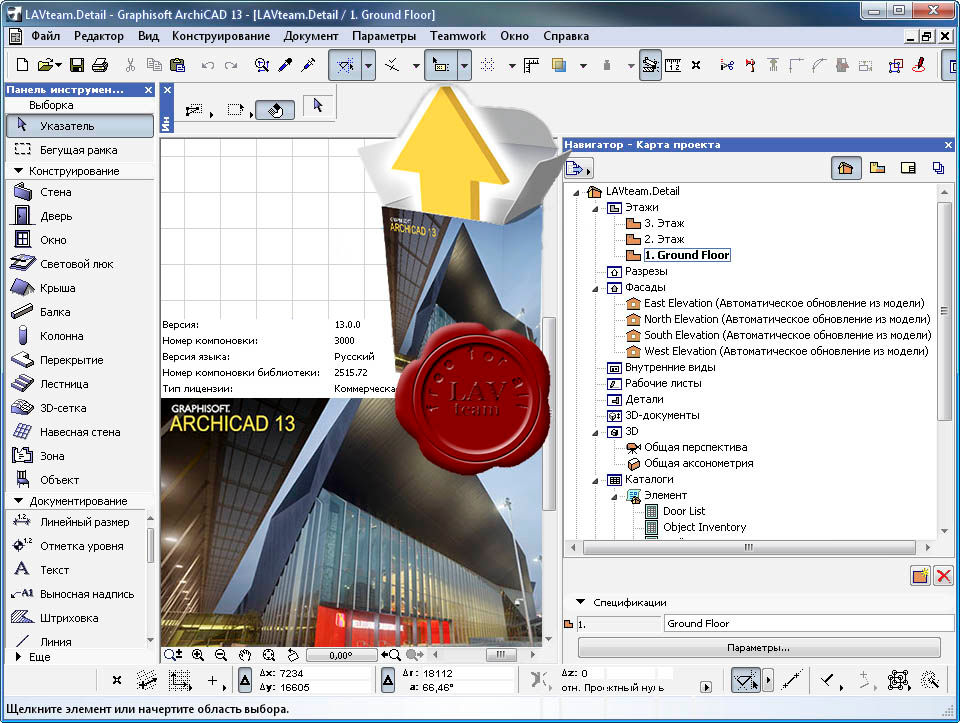Collapse the Фасады tree node
This screenshot has height=723, width=960.
595,288
